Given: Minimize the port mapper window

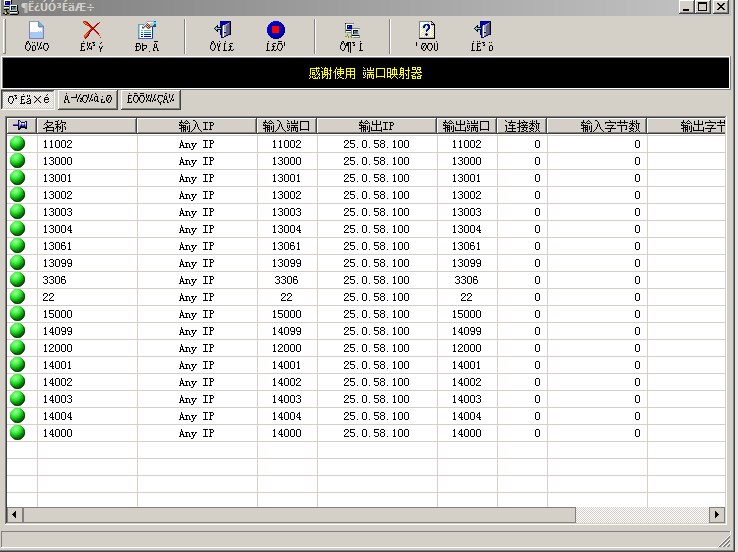Looking at the screenshot, I should tap(686, 7).
